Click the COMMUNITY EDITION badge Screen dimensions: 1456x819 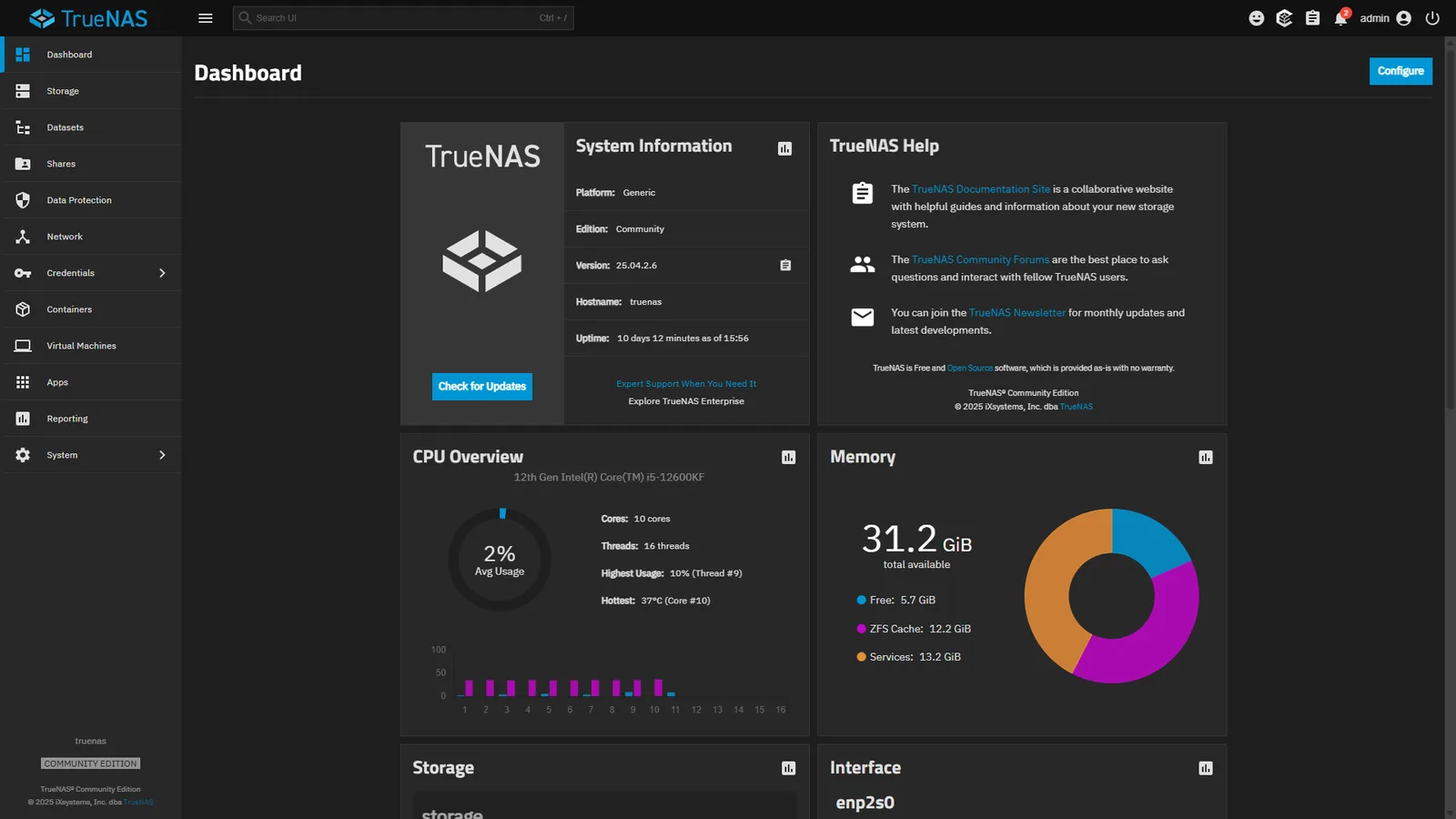point(90,763)
